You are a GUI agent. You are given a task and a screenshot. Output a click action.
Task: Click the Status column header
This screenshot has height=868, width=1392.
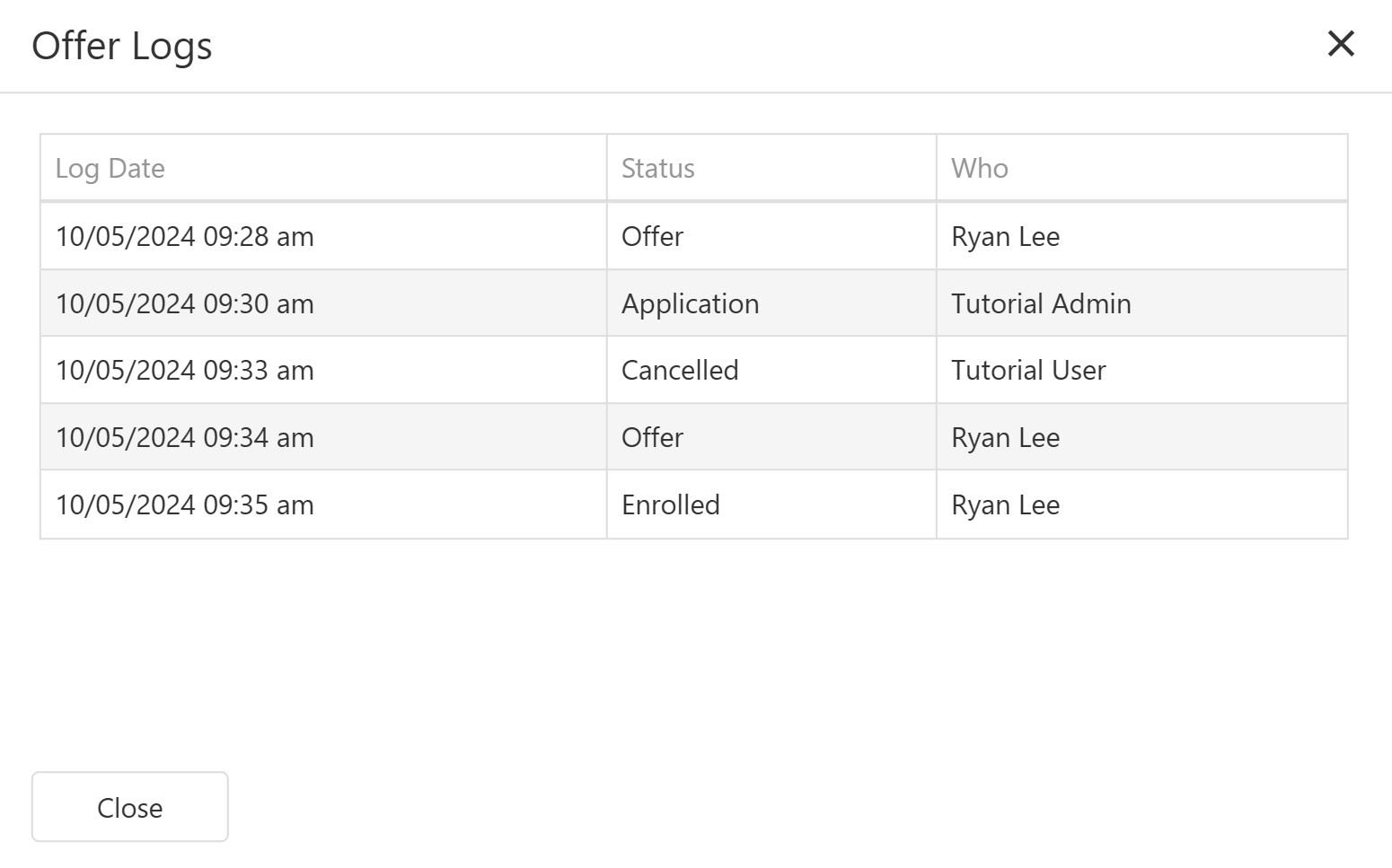pos(658,169)
